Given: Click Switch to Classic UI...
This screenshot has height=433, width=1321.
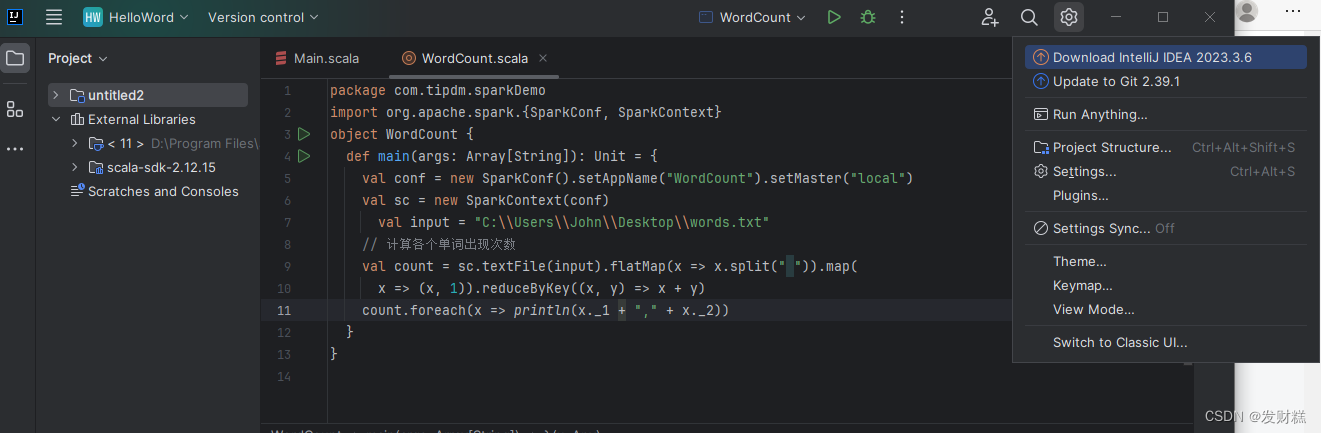Looking at the screenshot, I should coord(1166,342).
